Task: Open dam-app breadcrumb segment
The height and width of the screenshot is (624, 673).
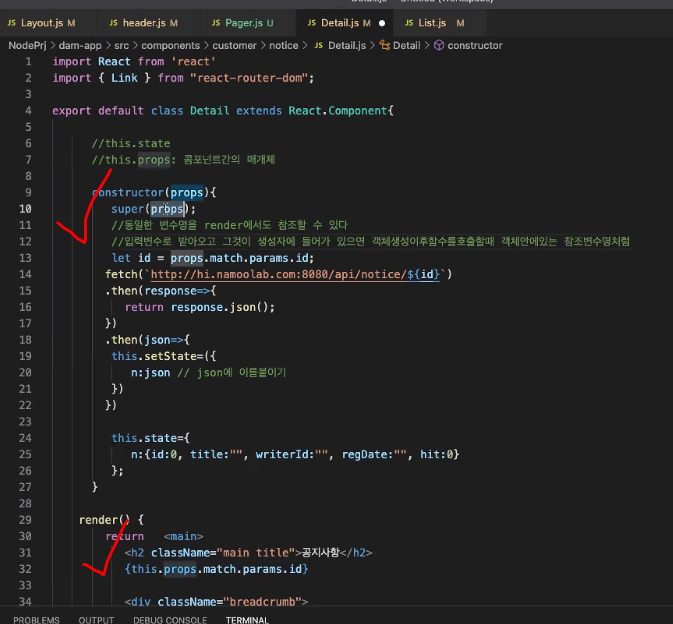Action: (80, 45)
